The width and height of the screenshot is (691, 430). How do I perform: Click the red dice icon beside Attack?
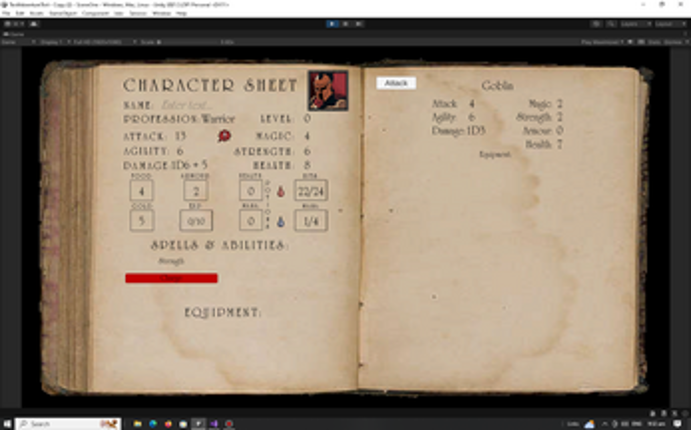tap(224, 136)
